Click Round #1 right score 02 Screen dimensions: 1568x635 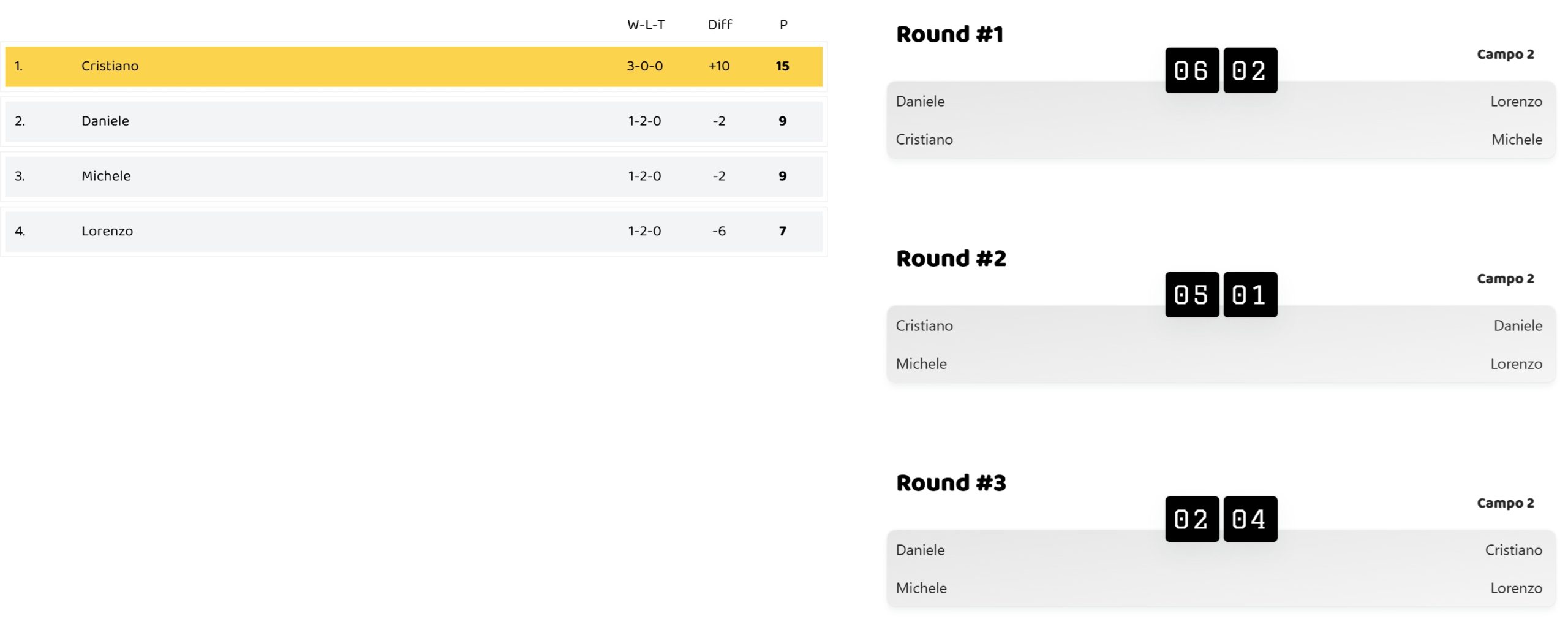[1250, 70]
